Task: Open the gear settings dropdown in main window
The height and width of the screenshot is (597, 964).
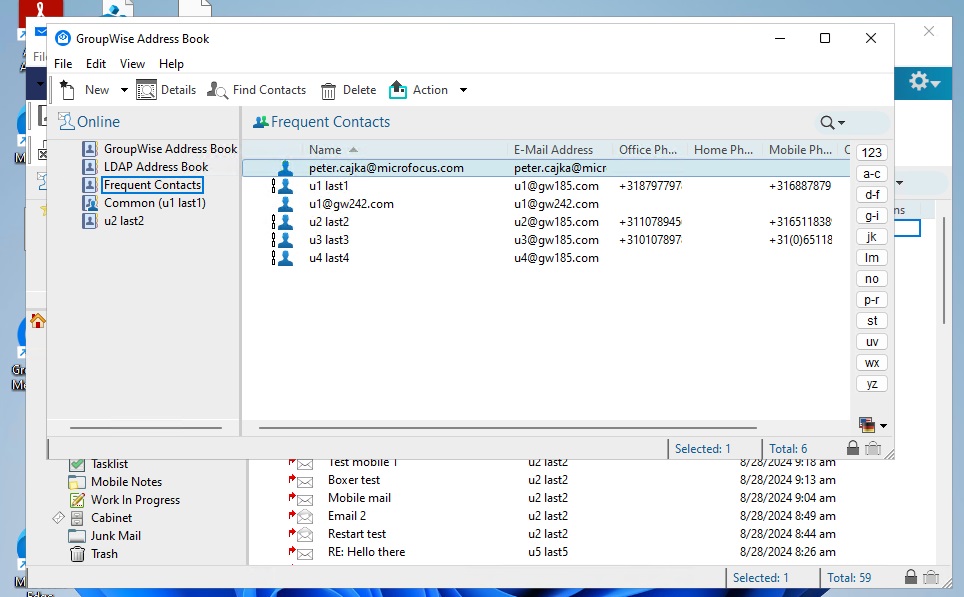Action: click(x=925, y=81)
